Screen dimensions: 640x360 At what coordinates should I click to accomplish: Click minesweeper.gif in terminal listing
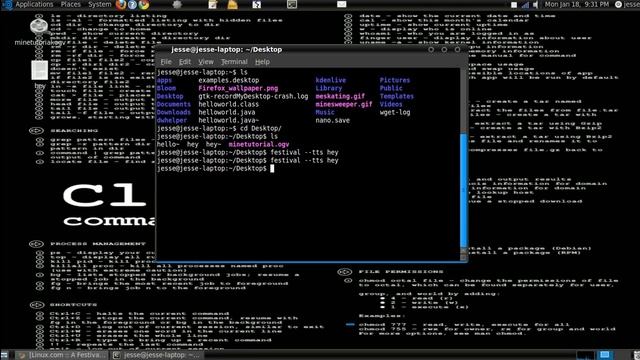click(344, 104)
